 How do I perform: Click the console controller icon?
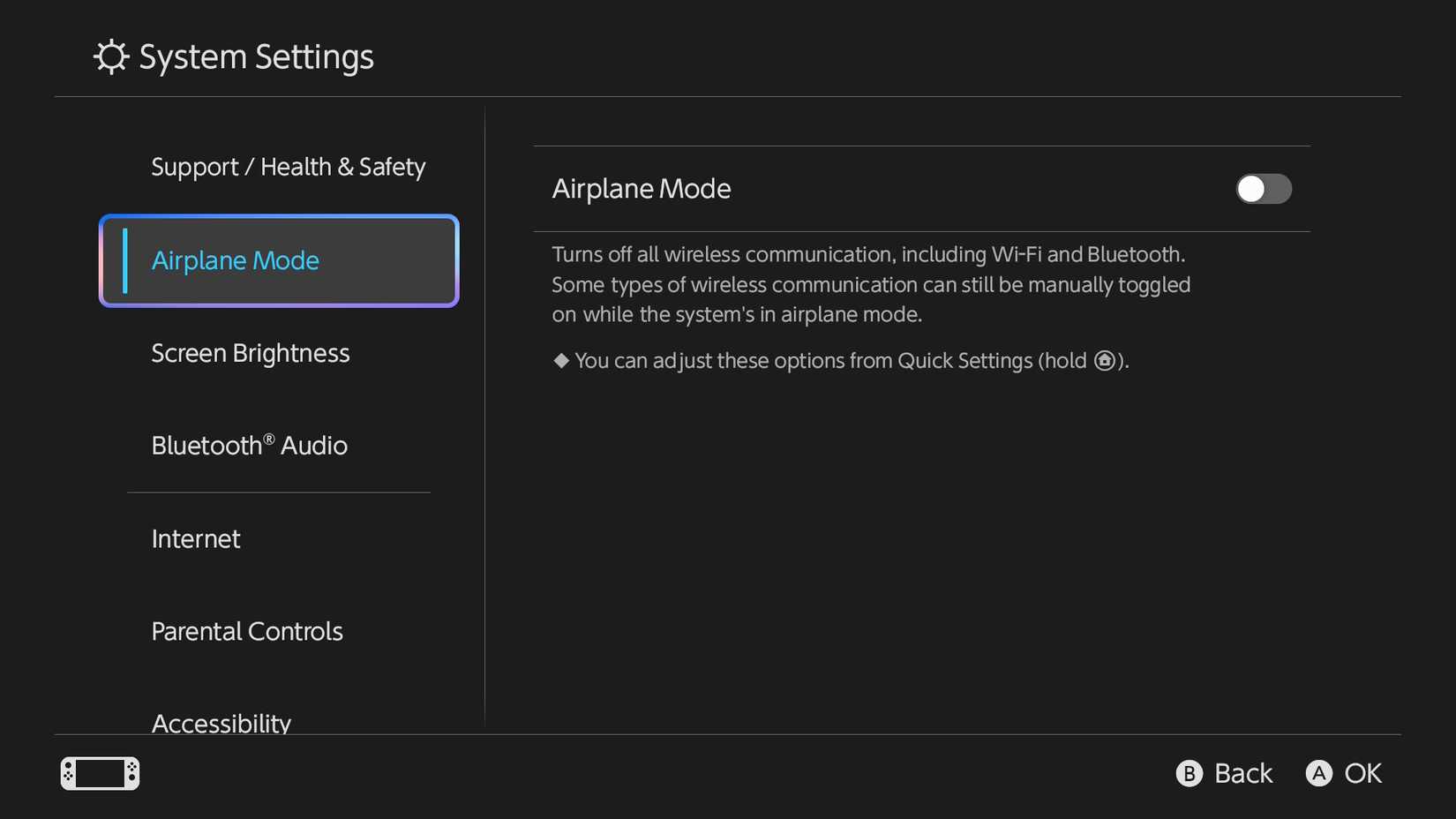(x=100, y=773)
